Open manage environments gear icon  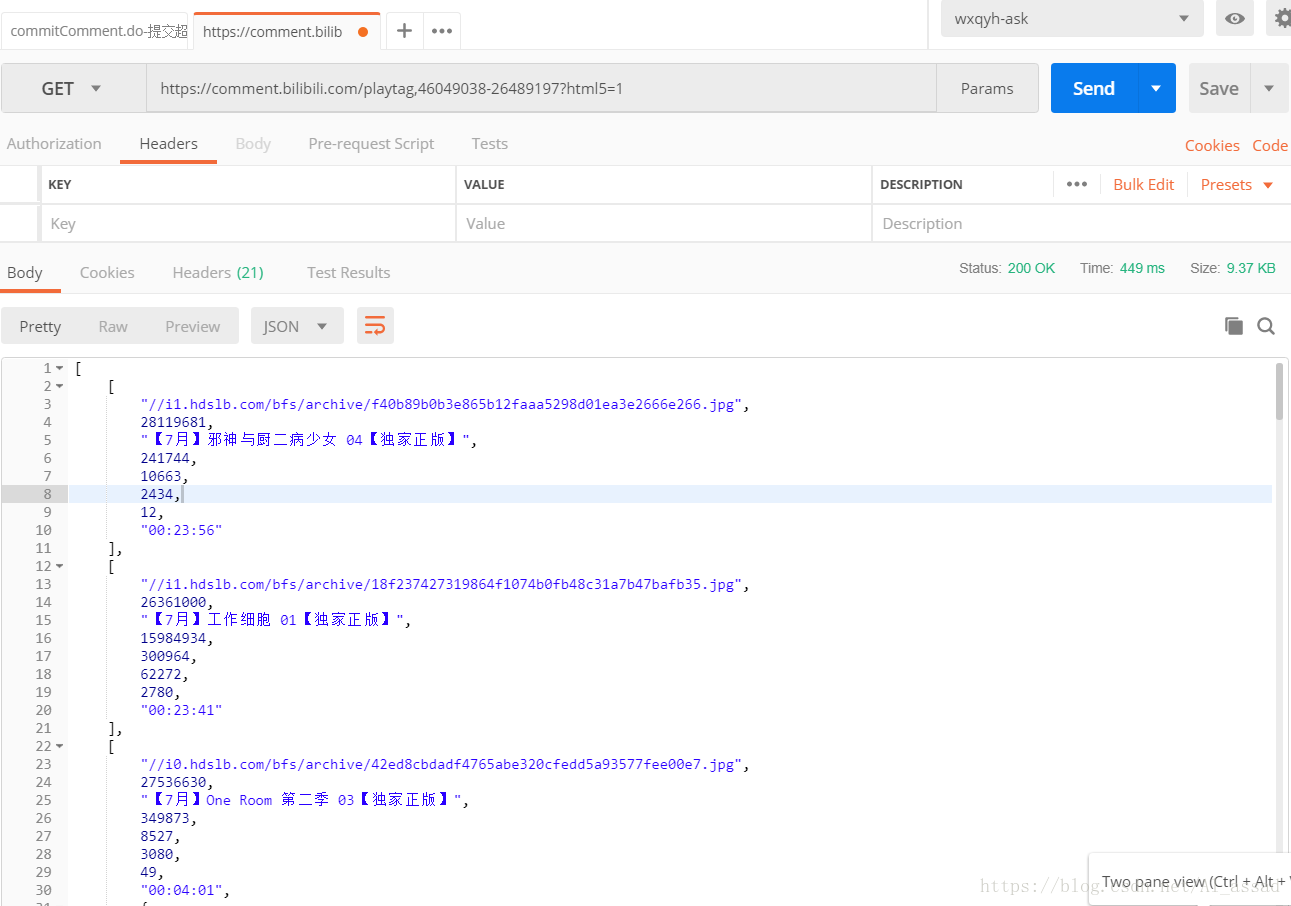[1281, 19]
